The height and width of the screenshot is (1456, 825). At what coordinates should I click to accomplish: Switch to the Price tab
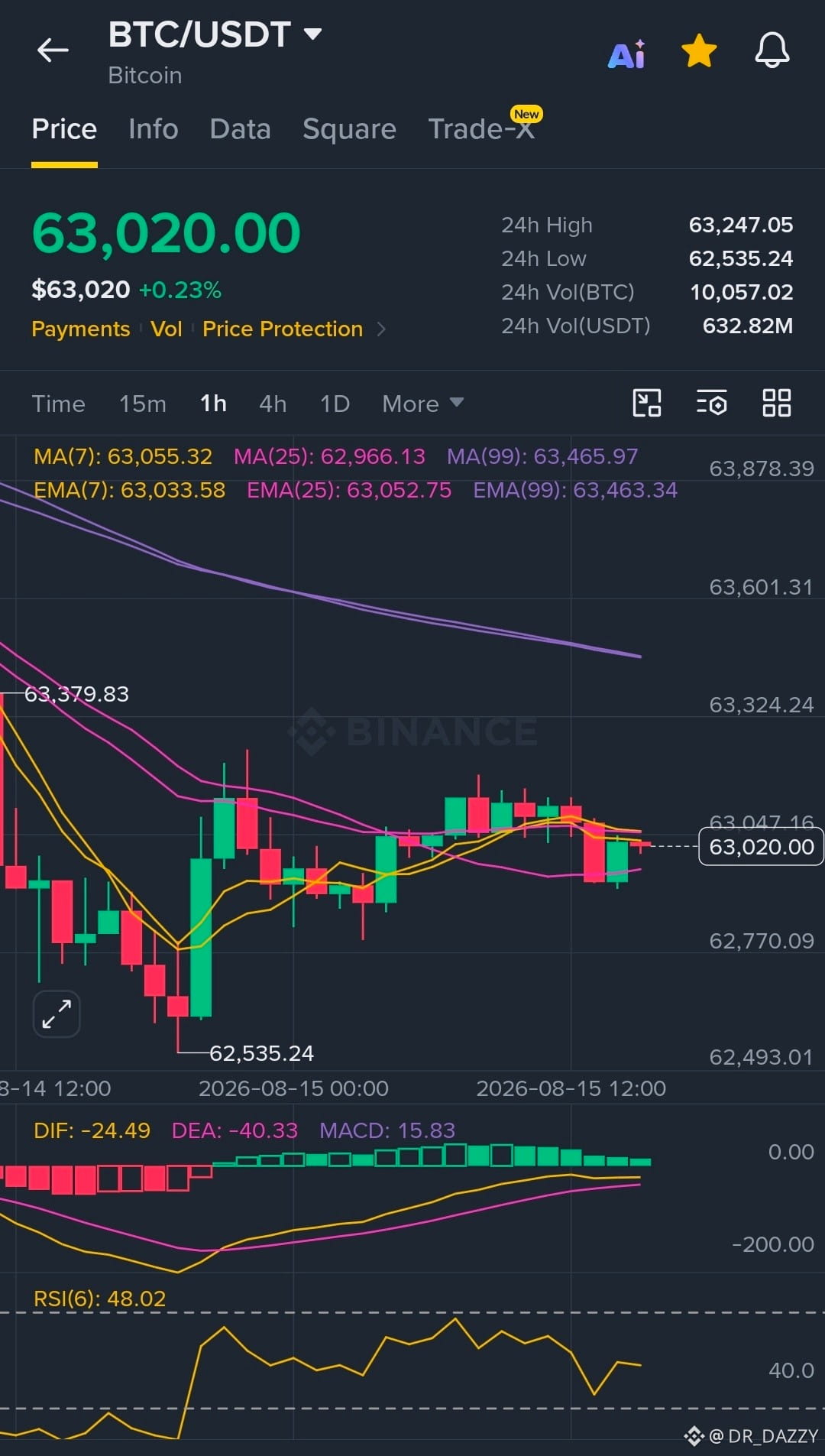64,129
